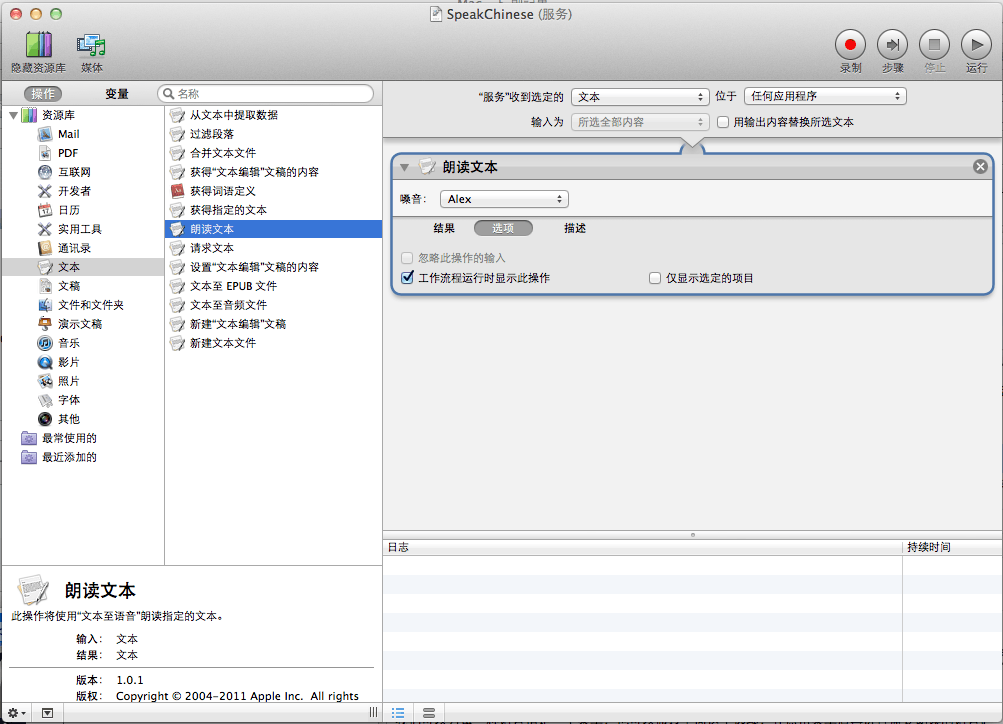Select the 设置"文本编辑"文稿的内容 action
Image resolution: width=1003 pixels, height=724 pixels.
coord(274,267)
